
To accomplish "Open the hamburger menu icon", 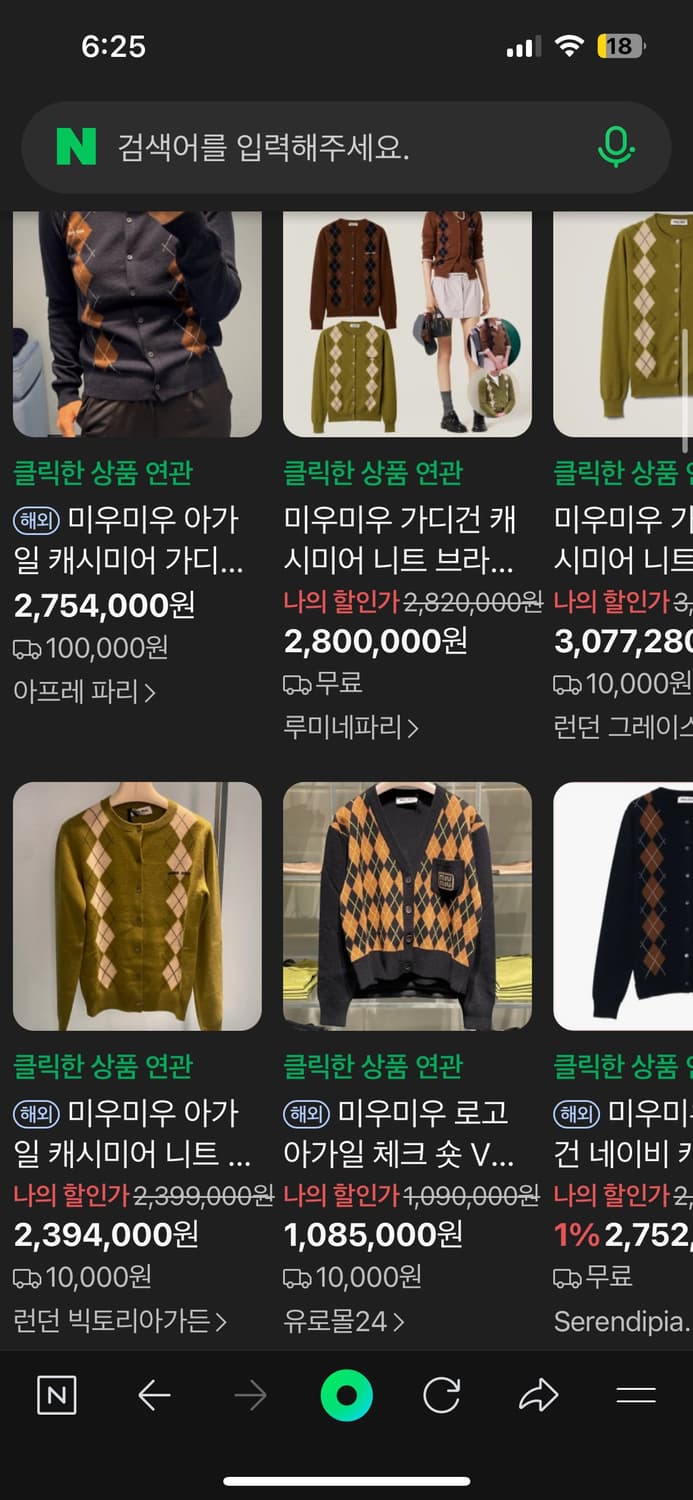I will [636, 1396].
